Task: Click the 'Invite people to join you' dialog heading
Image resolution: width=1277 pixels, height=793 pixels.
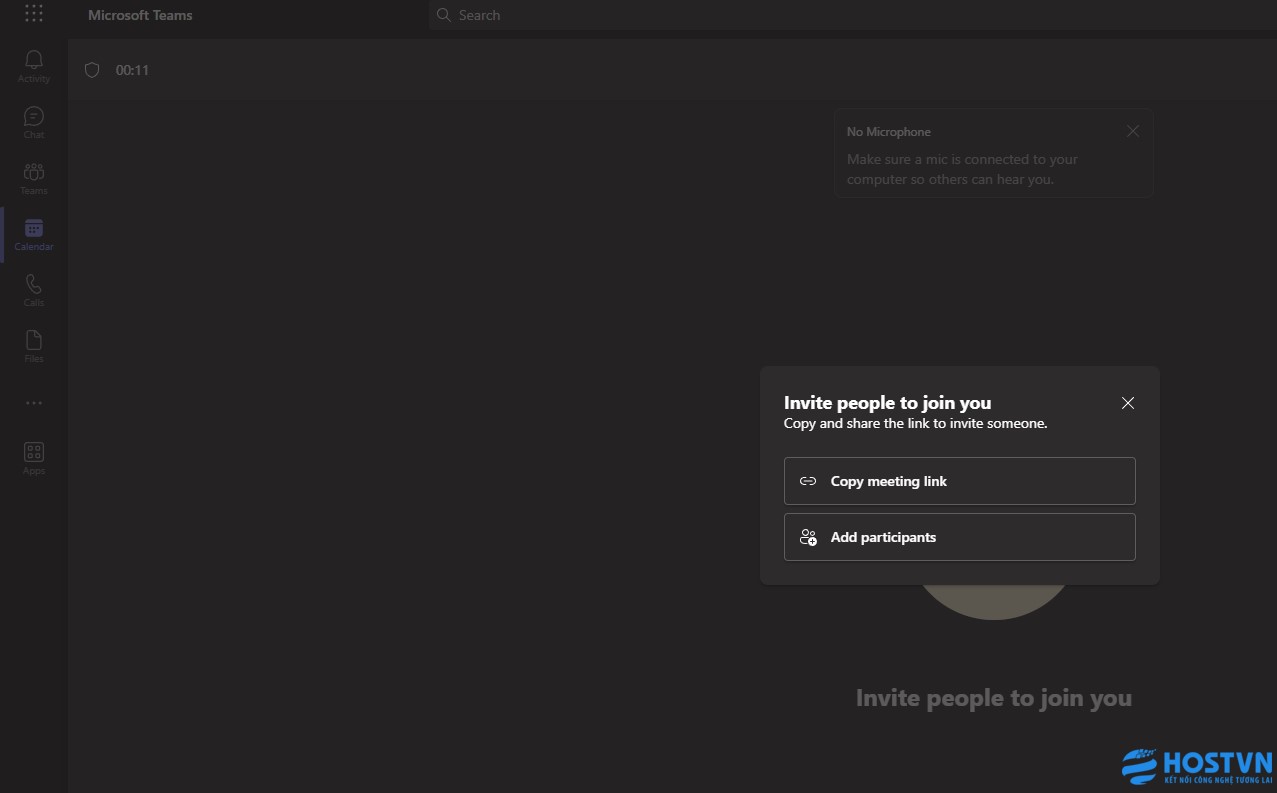Action: tap(888, 403)
